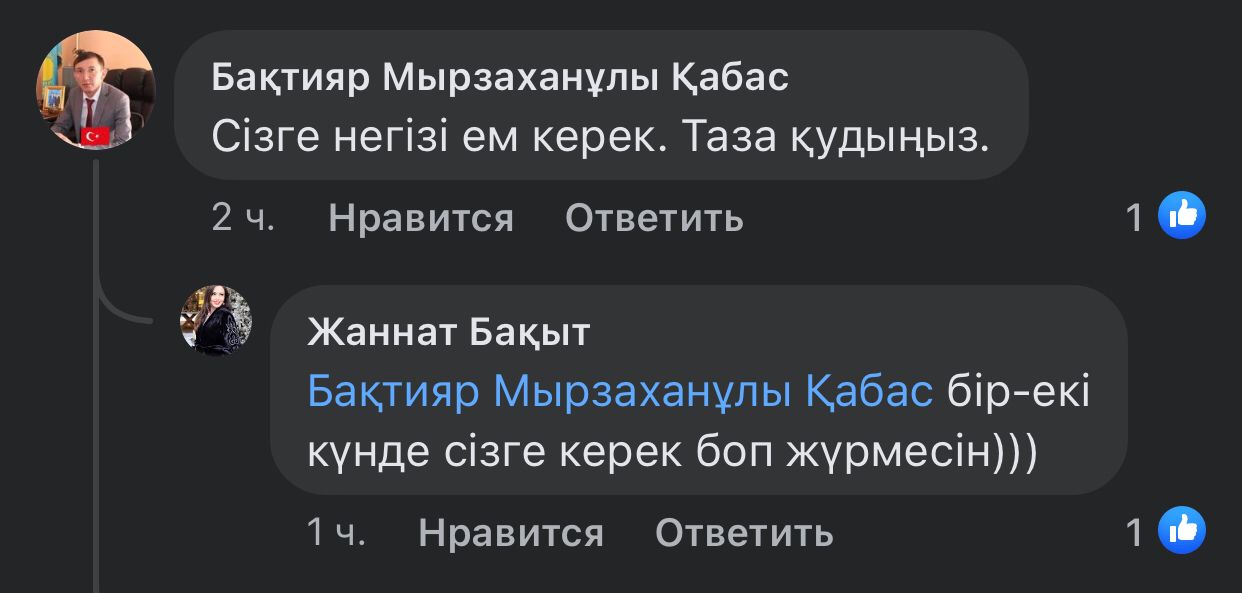Reply to Бақтияр's top-level comment via Ответить
Screen dimensions: 1242x593
point(654,218)
